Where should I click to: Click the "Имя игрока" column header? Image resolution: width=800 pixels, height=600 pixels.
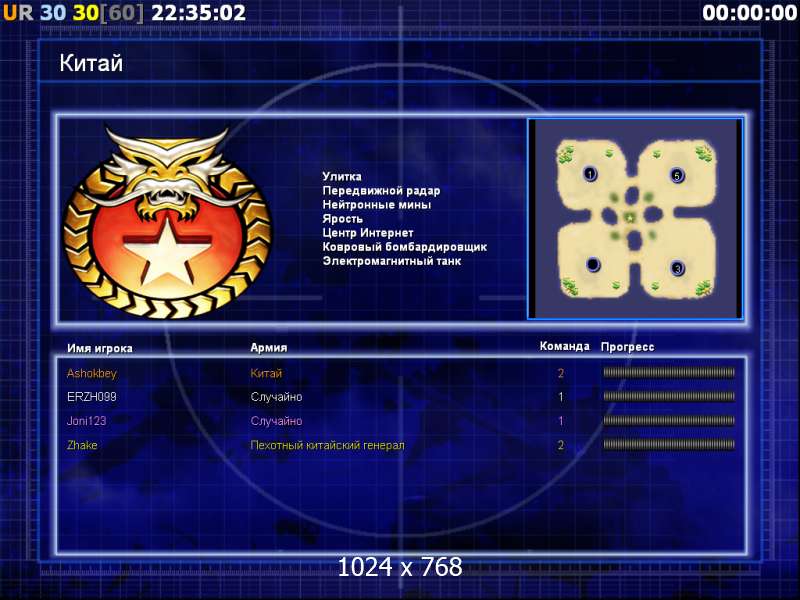[x=100, y=348]
